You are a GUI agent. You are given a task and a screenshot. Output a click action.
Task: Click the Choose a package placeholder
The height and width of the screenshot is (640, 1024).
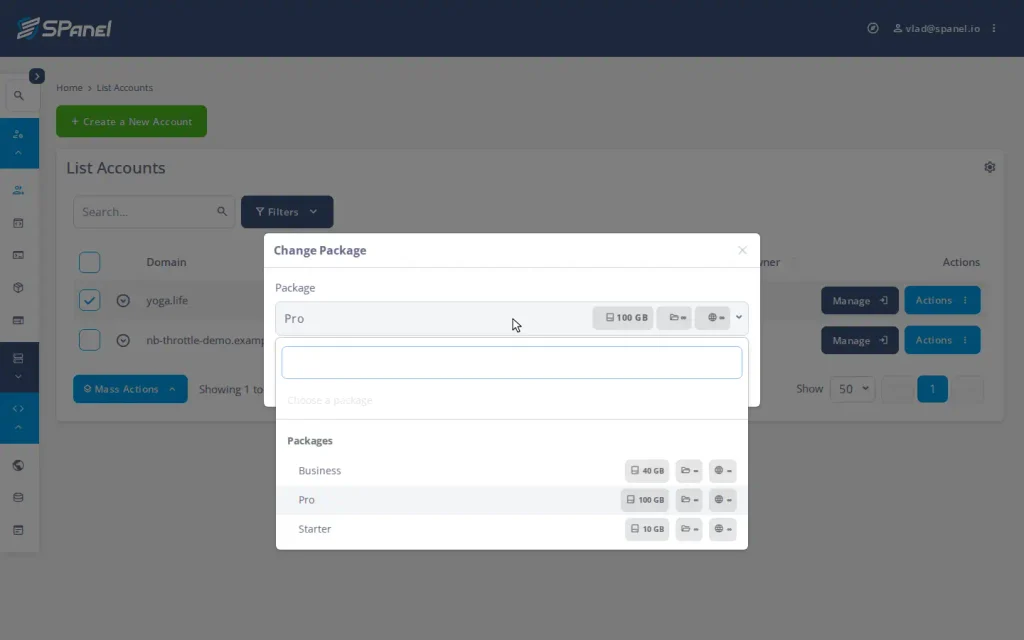click(x=330, y=400)
